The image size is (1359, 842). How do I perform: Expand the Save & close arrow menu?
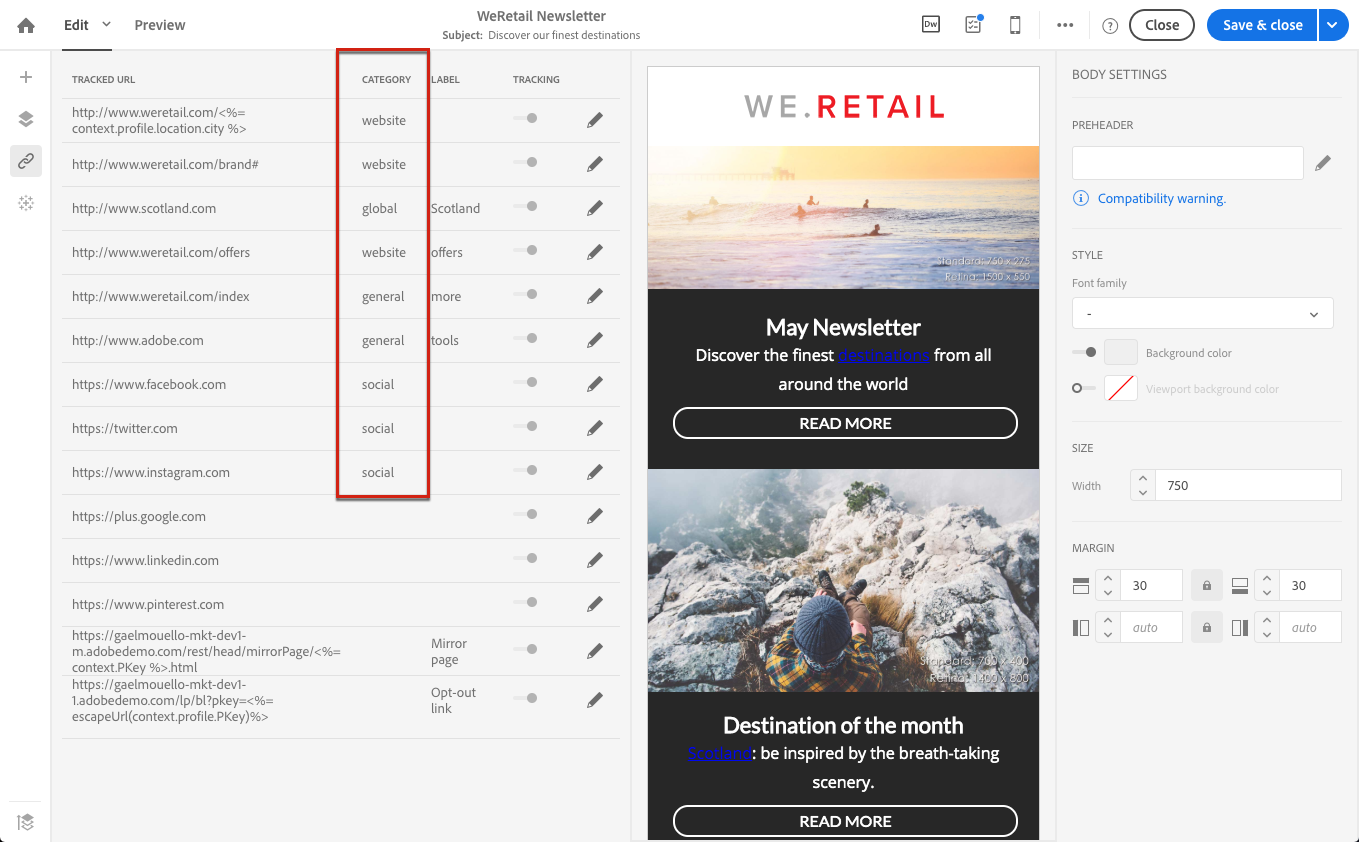pyautogui.click(x=1333, y=25)
